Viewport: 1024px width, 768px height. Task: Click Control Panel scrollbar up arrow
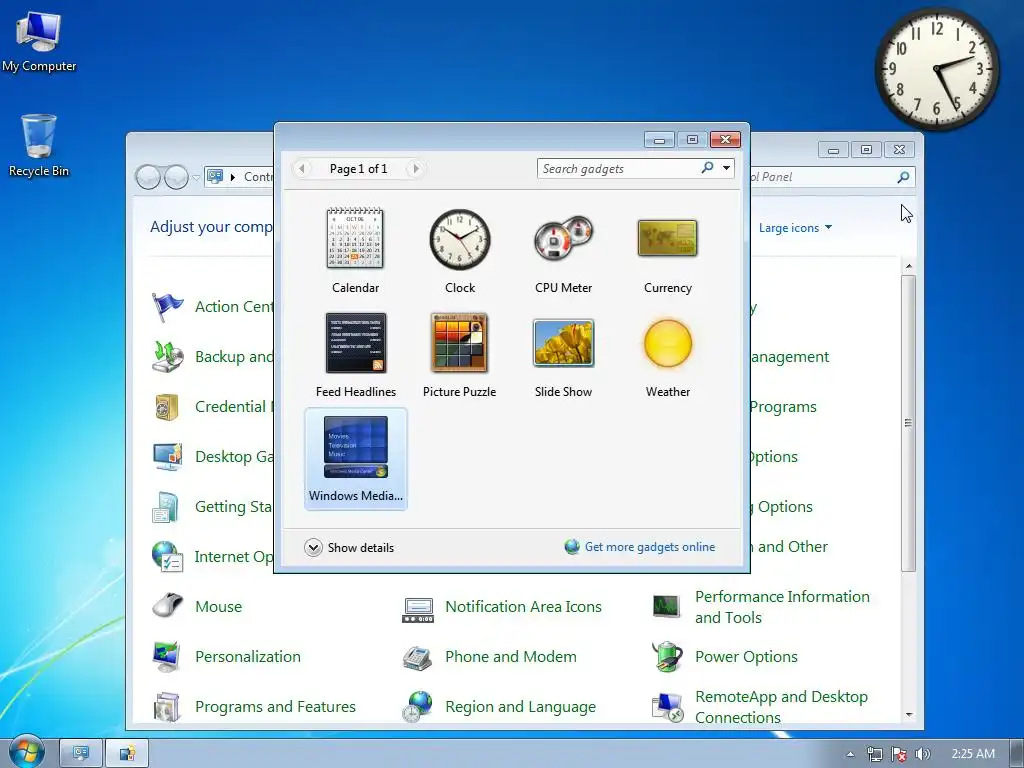pos(908,266)
